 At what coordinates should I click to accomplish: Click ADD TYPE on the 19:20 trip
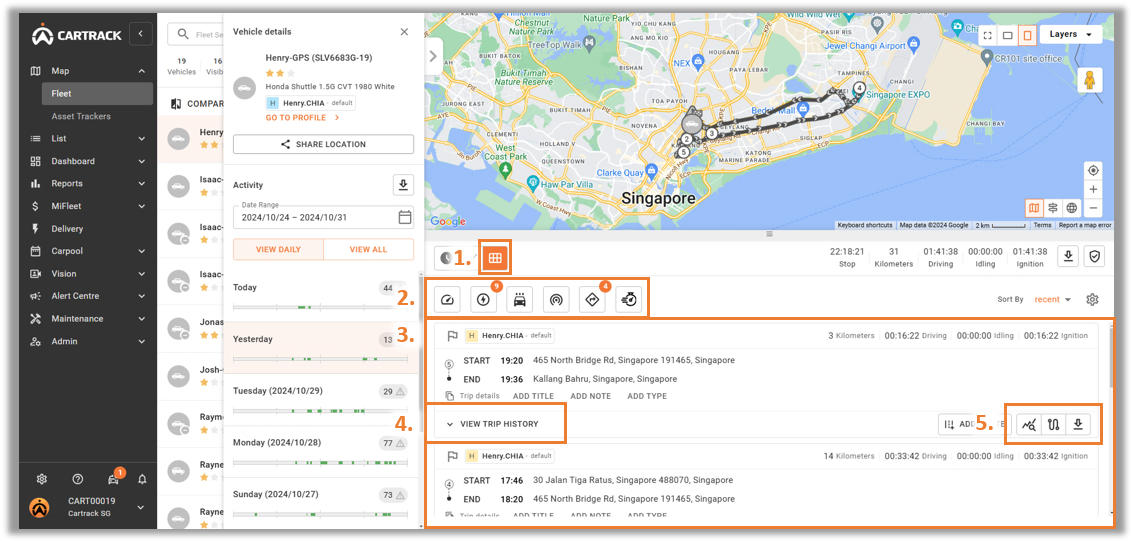pos(647,396)
